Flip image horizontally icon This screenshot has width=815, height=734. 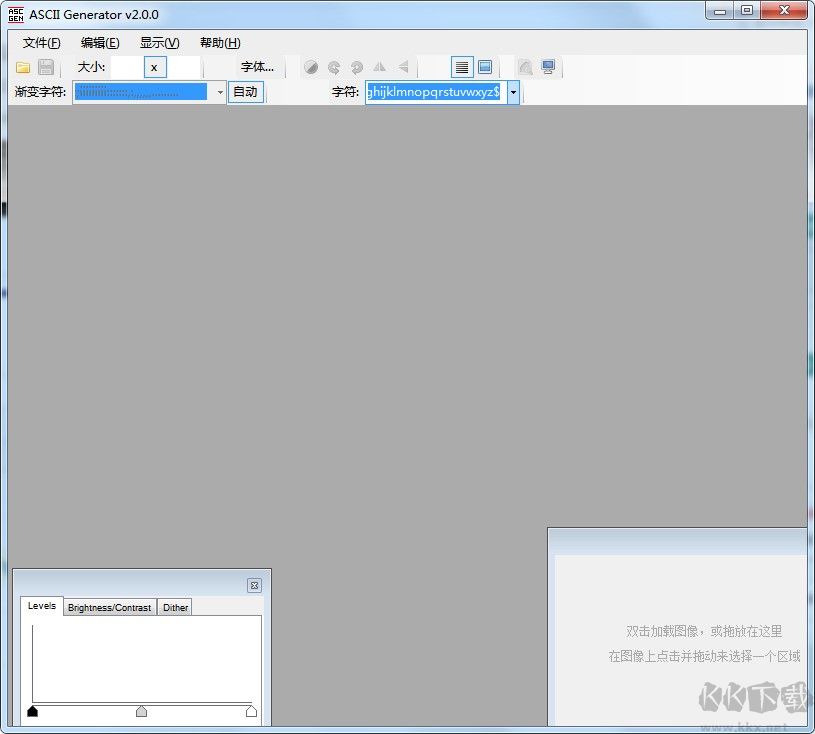[x=380, y=68]
